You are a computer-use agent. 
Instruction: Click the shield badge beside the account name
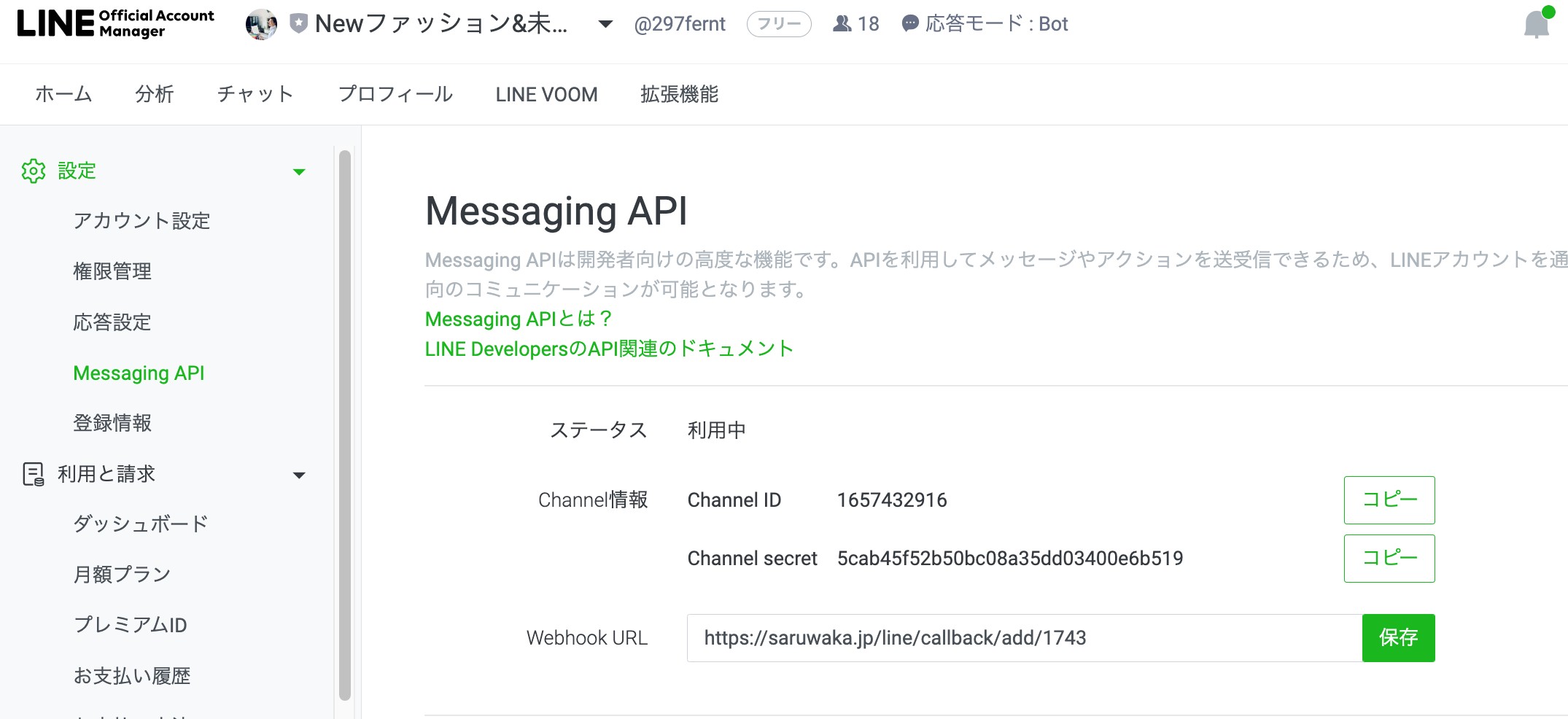(x=298, y=23)
